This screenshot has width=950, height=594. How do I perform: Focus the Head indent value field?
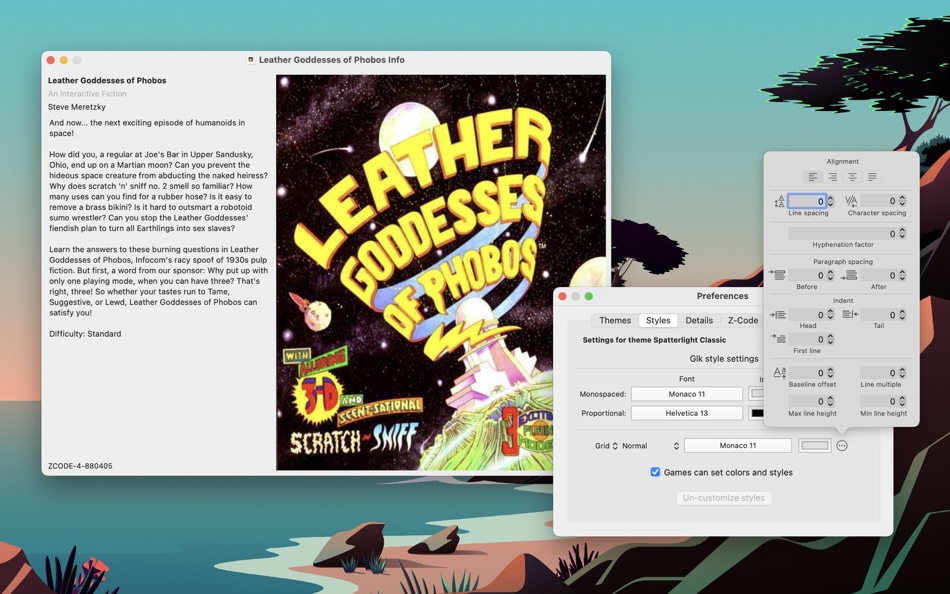[x=807, y=315]
